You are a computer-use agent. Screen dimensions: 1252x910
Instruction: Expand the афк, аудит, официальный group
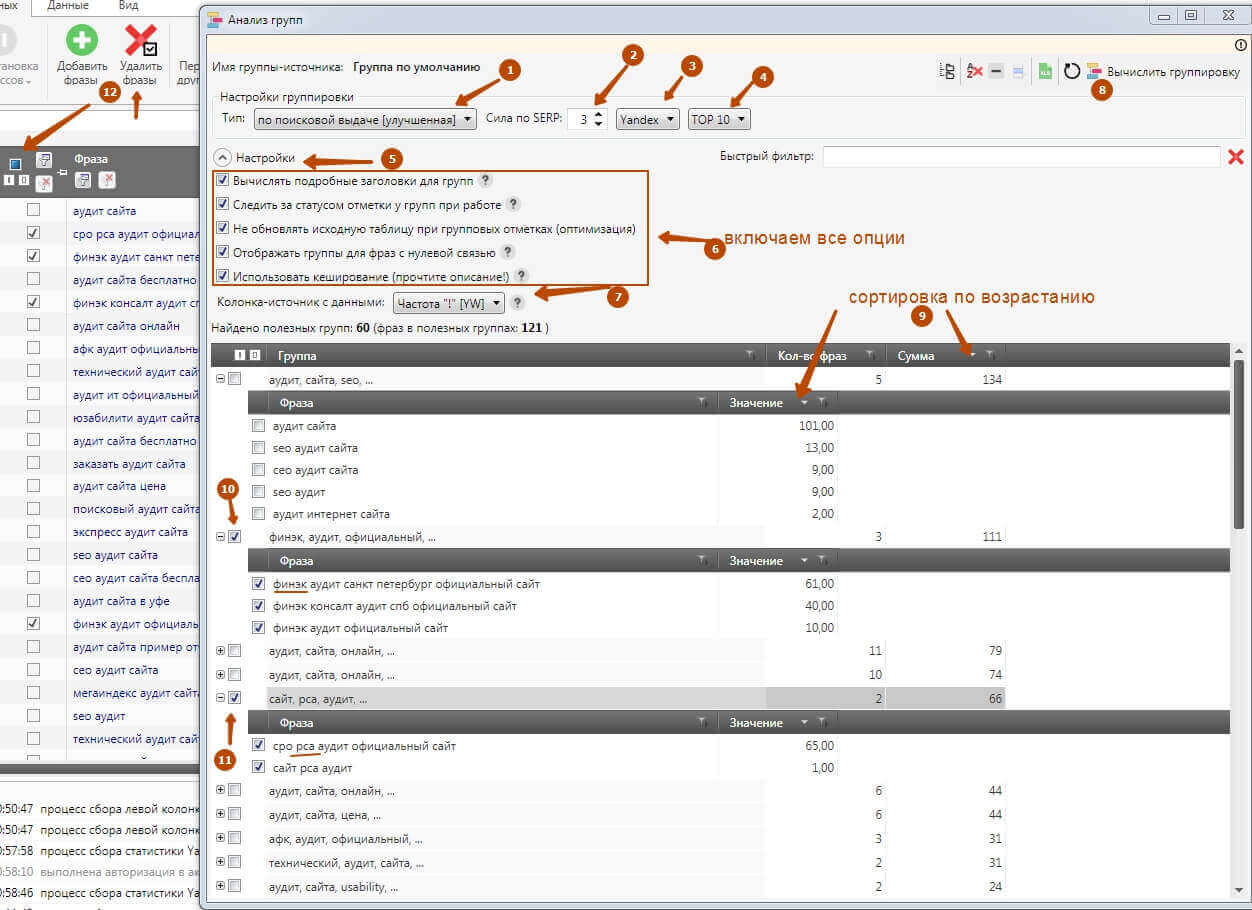[221, 838]
